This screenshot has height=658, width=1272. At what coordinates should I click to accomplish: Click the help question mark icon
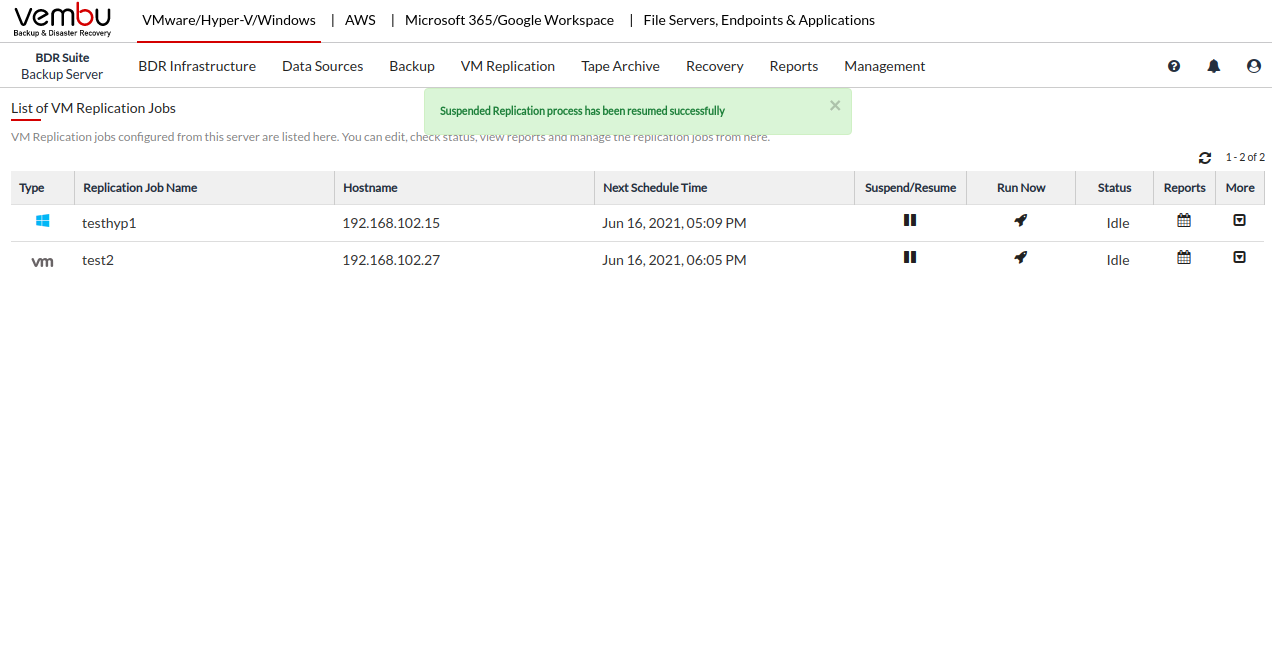tap(1174, 66)
